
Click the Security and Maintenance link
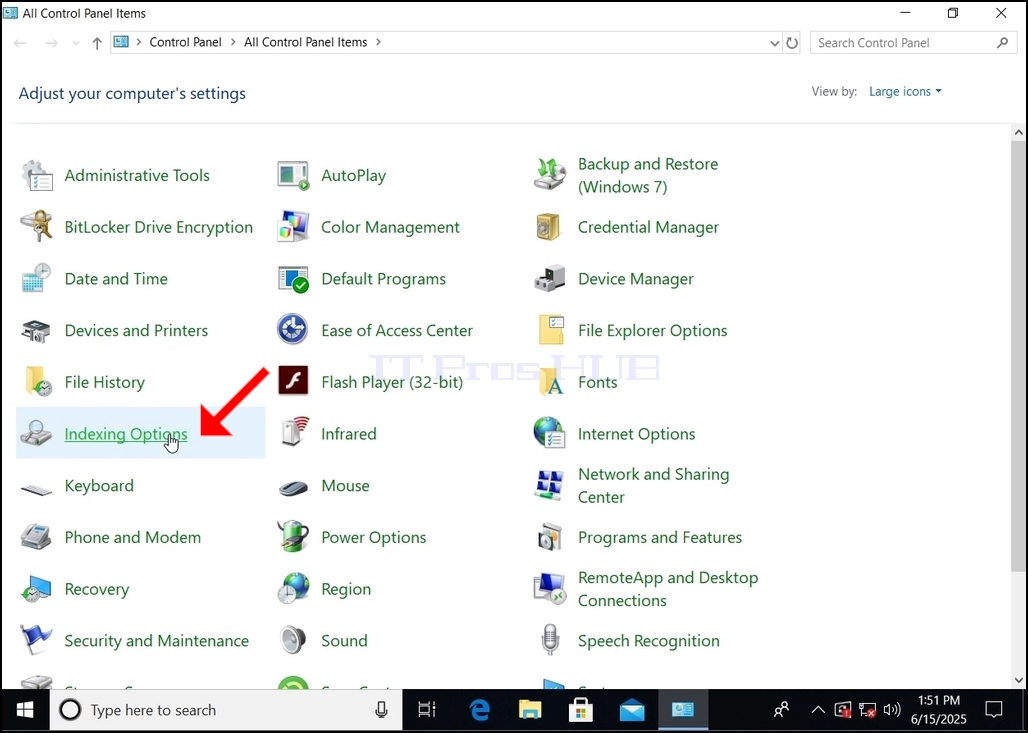[157, 641]
